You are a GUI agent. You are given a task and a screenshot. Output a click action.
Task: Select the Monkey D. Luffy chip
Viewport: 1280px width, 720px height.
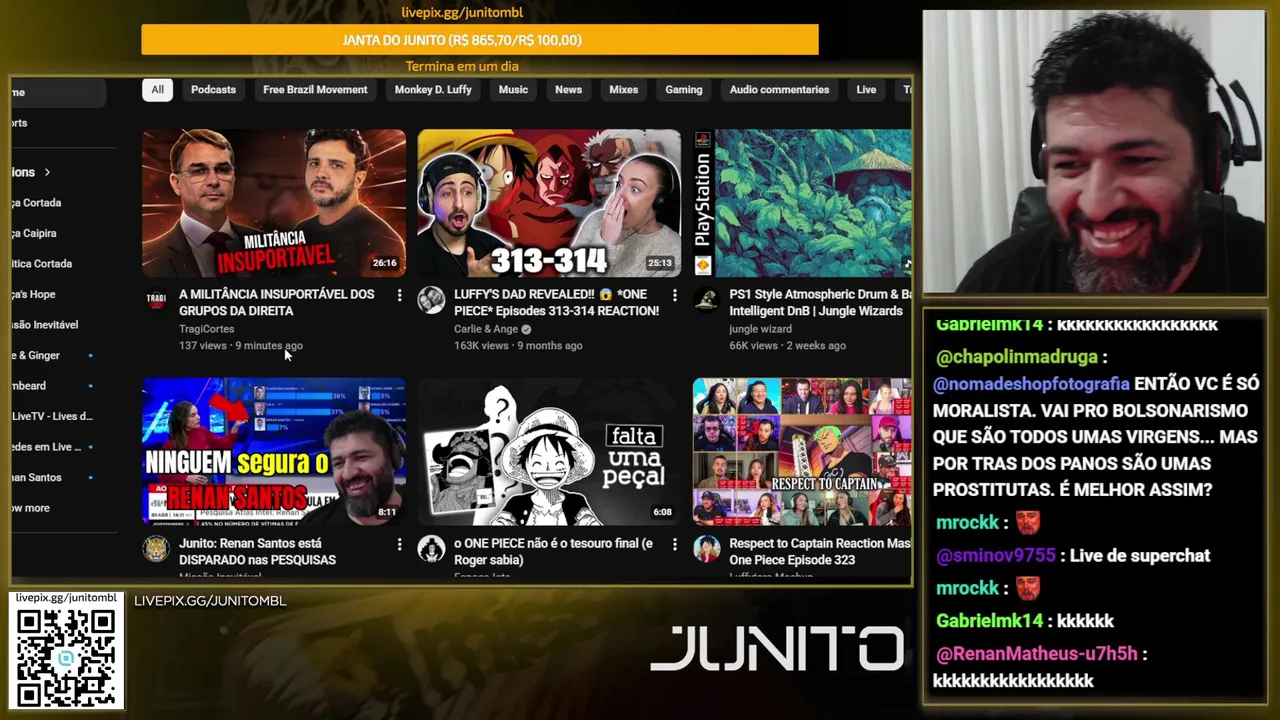(x=433, y=90)
